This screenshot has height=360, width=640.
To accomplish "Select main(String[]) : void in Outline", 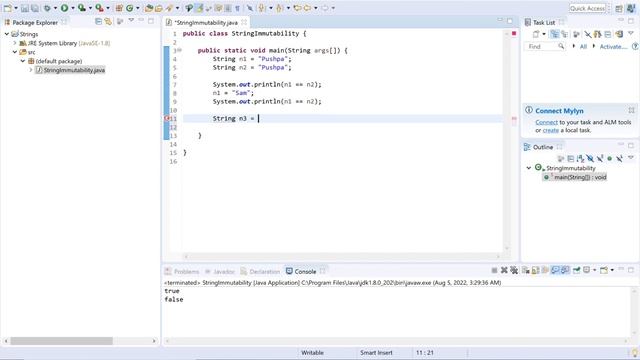I will pyautogui.click(x=574, y=177).
